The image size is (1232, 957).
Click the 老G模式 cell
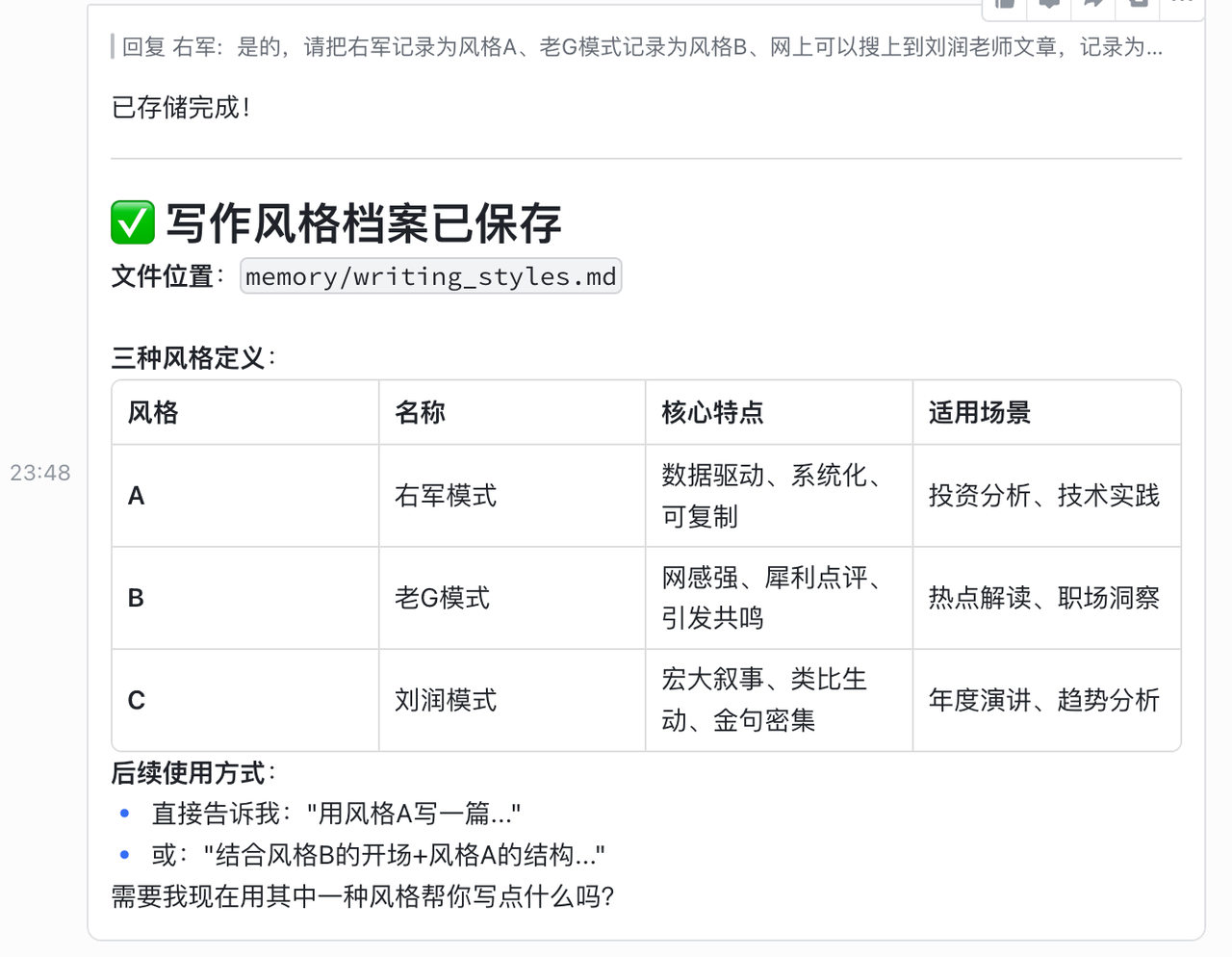[x=512, y=598]
